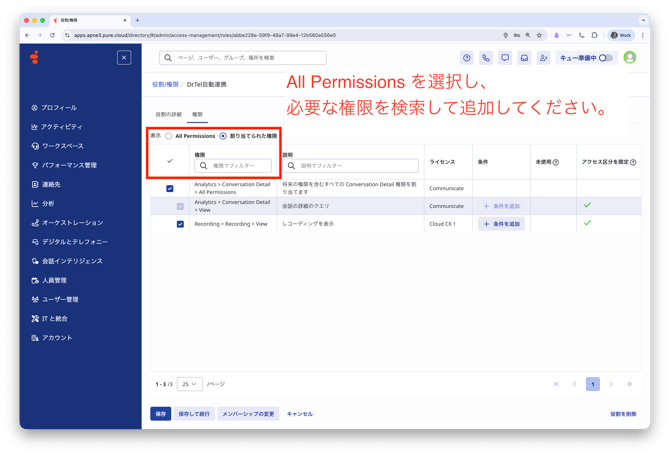Go to 役割/権限 breadcrumb link
670x455 pixels.
pos(165,85)
